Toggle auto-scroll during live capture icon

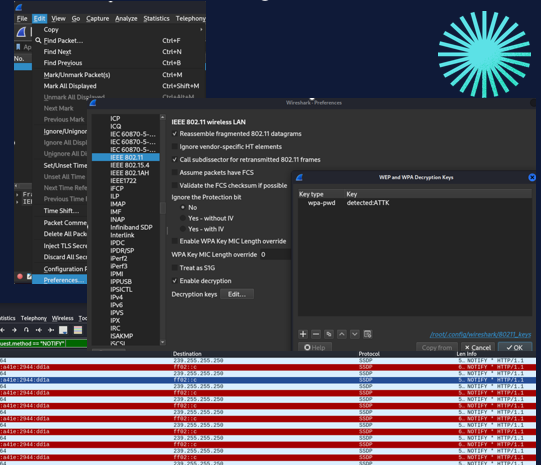pyautogui.click(x=63, y=330)
